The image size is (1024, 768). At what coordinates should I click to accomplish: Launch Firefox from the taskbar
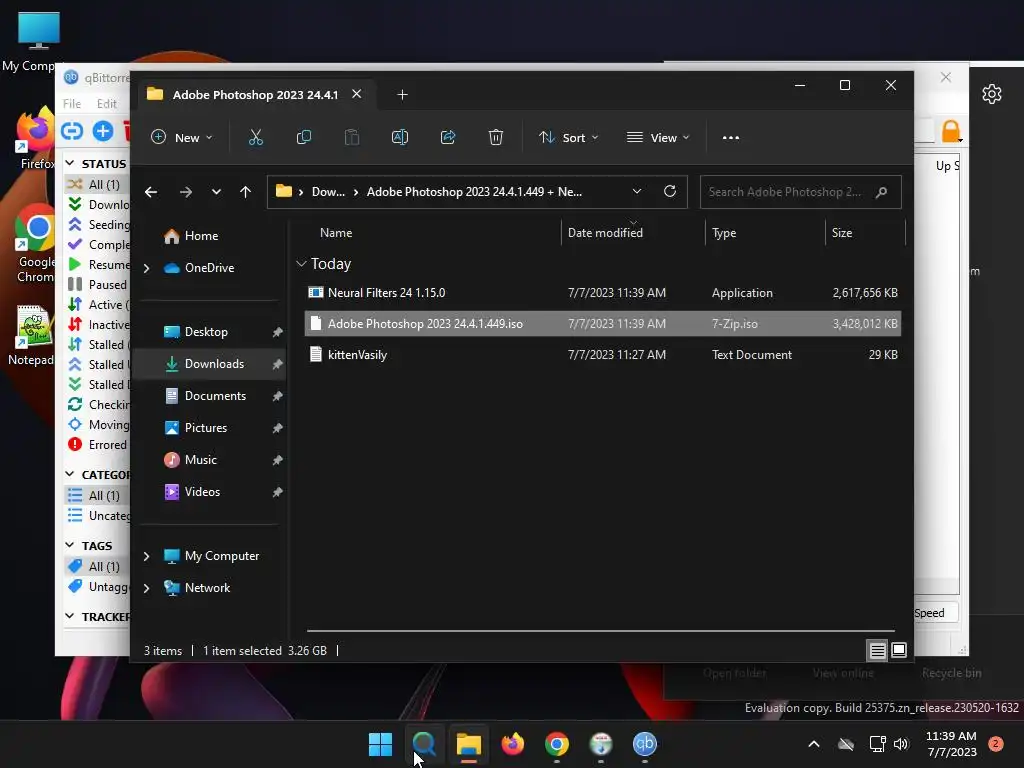pos(513,744)
